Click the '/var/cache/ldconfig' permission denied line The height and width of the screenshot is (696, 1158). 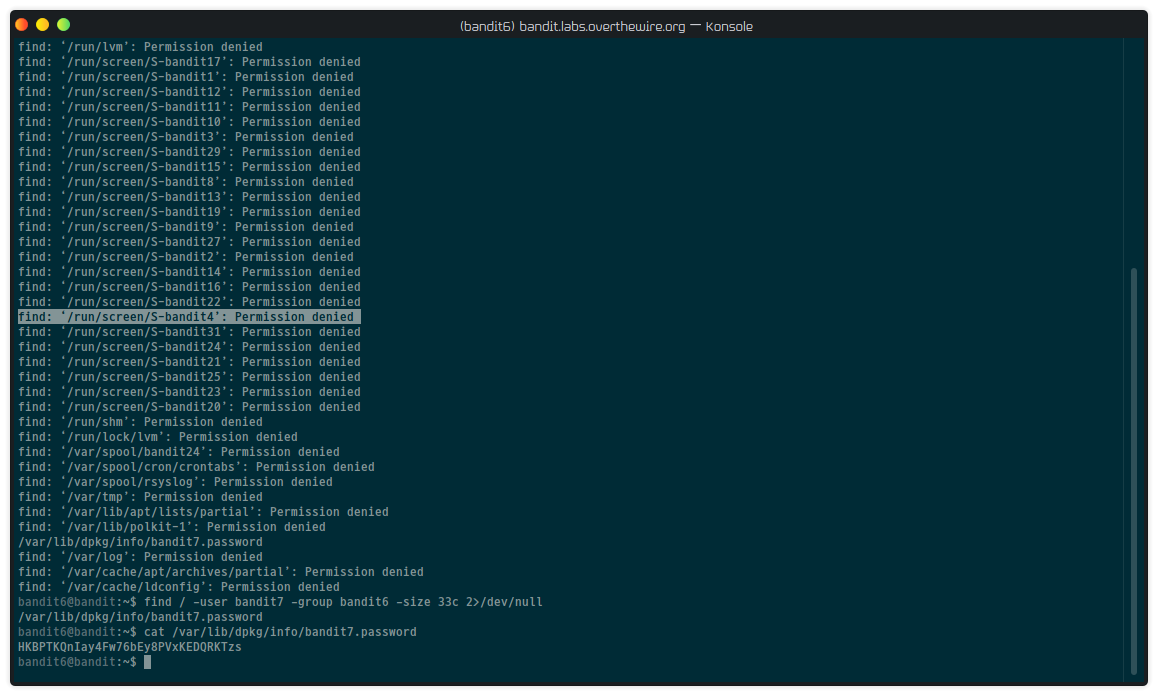click(x=178, y=587)
